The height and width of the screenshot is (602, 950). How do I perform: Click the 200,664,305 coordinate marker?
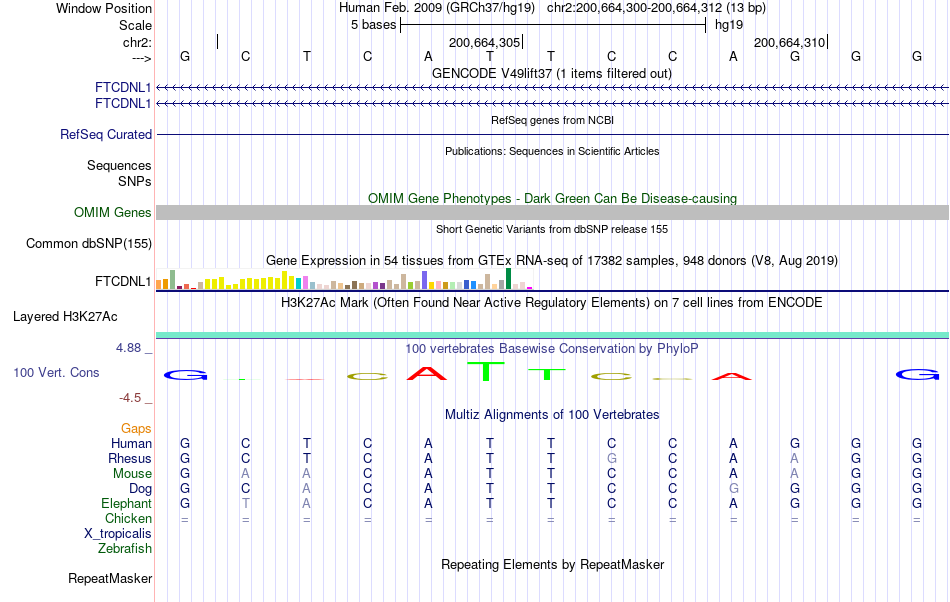click(x=485, y=42)
